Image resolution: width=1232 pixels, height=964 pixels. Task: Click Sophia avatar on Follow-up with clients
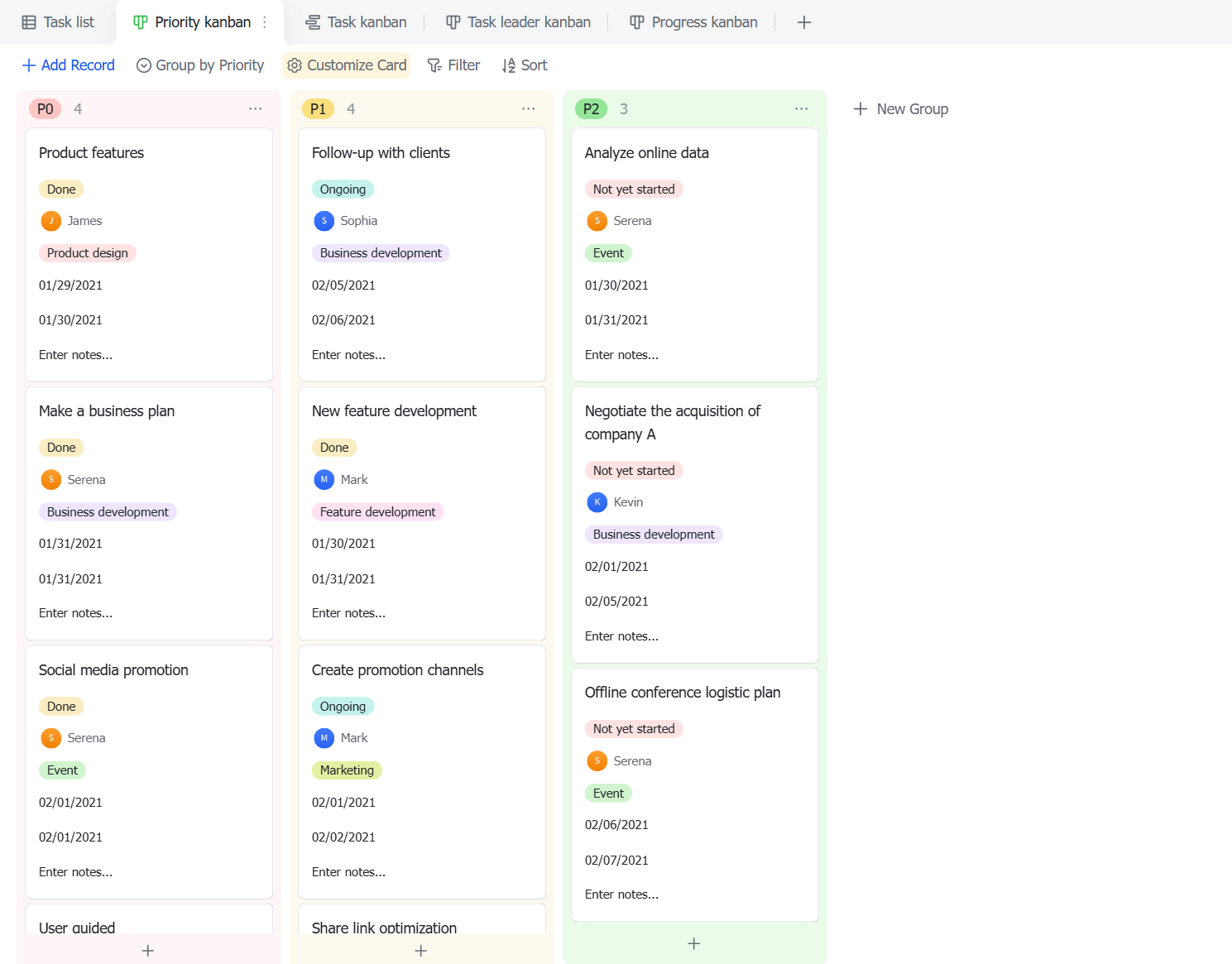(x=324, y=221)
